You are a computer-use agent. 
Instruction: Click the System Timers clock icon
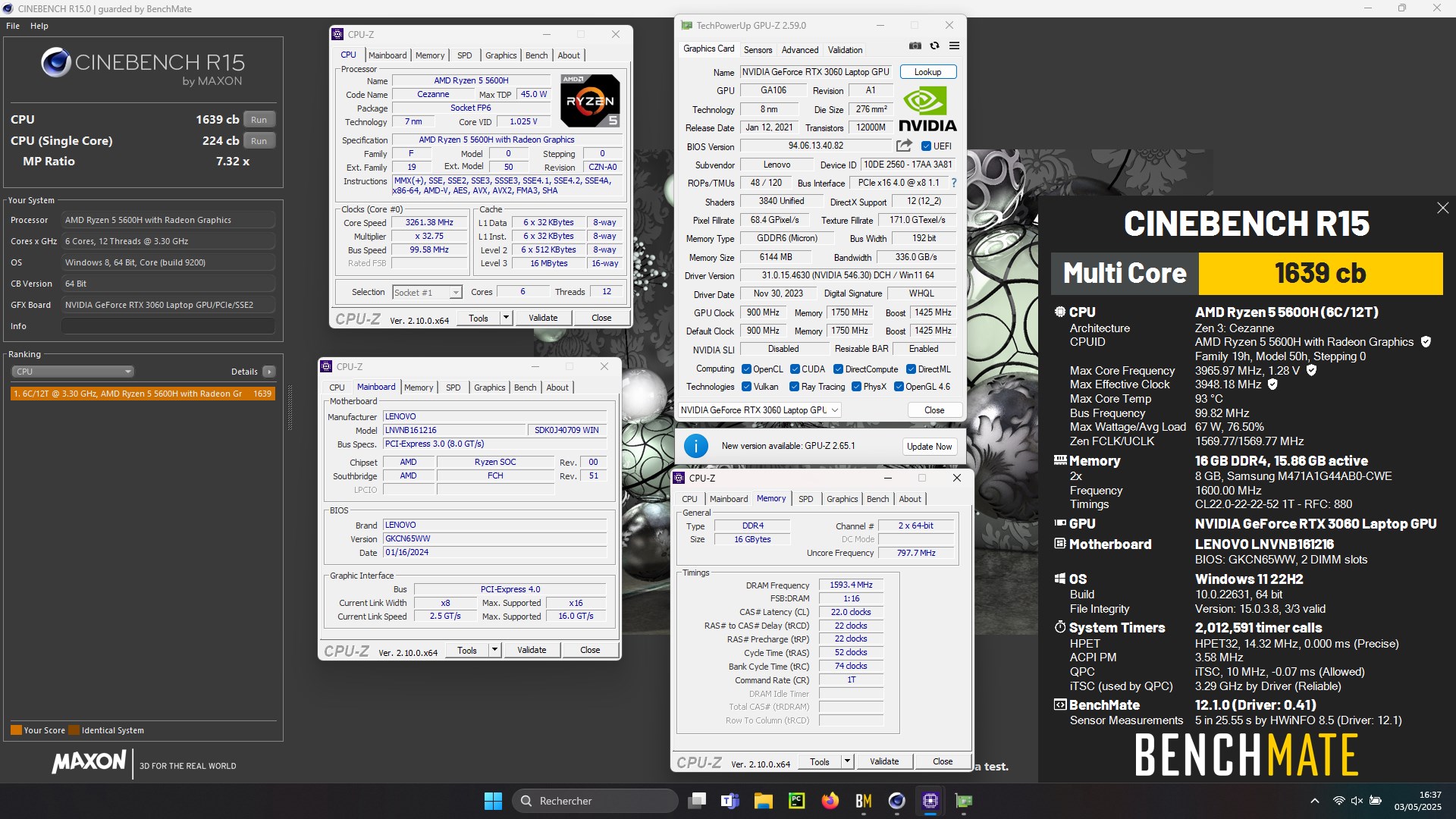[1060, 627]
